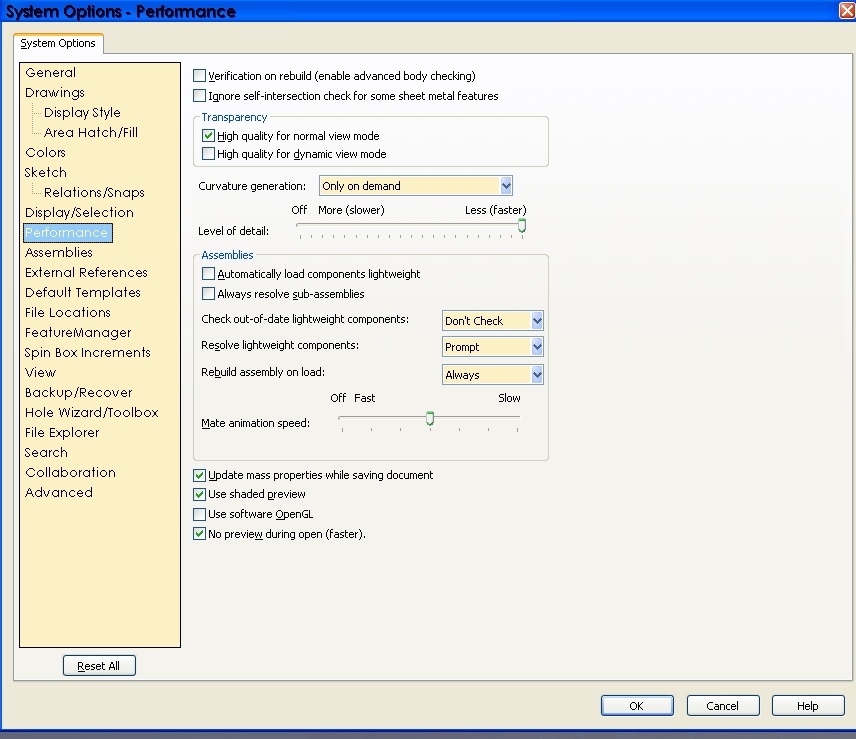Click the Mate animation speed slider handle
This screenshot has width=856, height=739.
tap(430, 419)
